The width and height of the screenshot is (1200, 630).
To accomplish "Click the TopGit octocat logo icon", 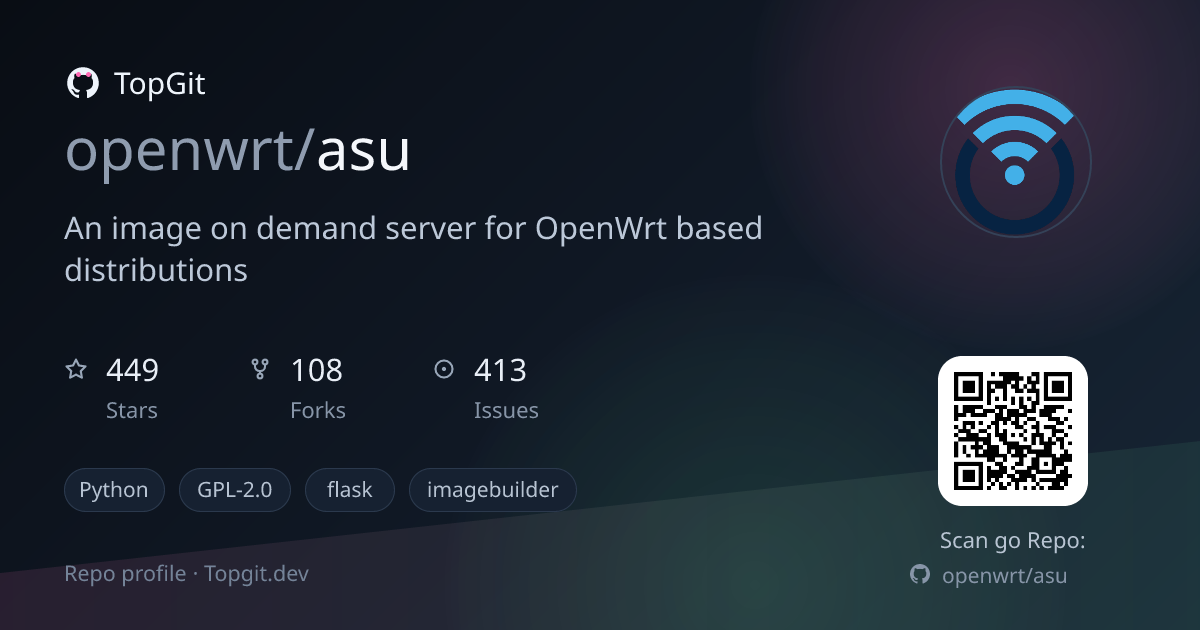I will click(82, 83).
